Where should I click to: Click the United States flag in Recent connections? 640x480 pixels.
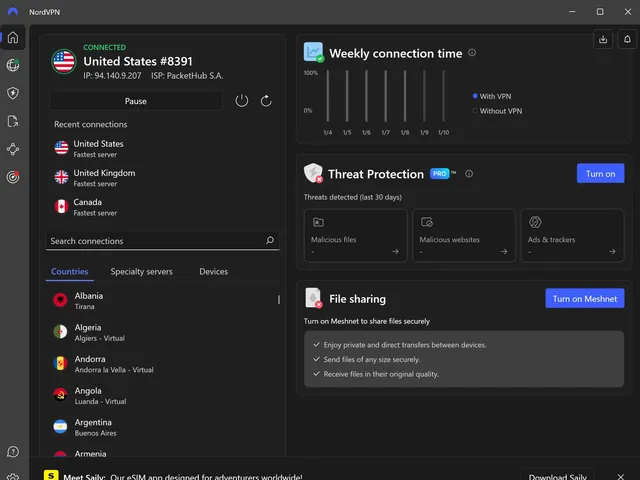pyautogui.click(x=62, y=148)
